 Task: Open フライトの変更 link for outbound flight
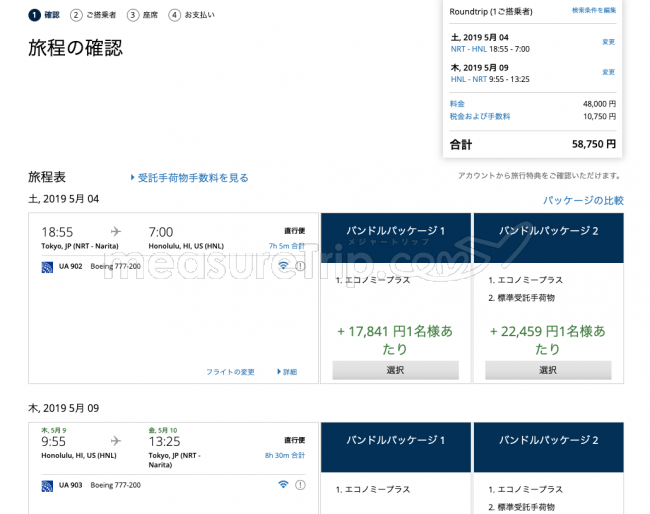pyautogui.click(x=230, y=372)
